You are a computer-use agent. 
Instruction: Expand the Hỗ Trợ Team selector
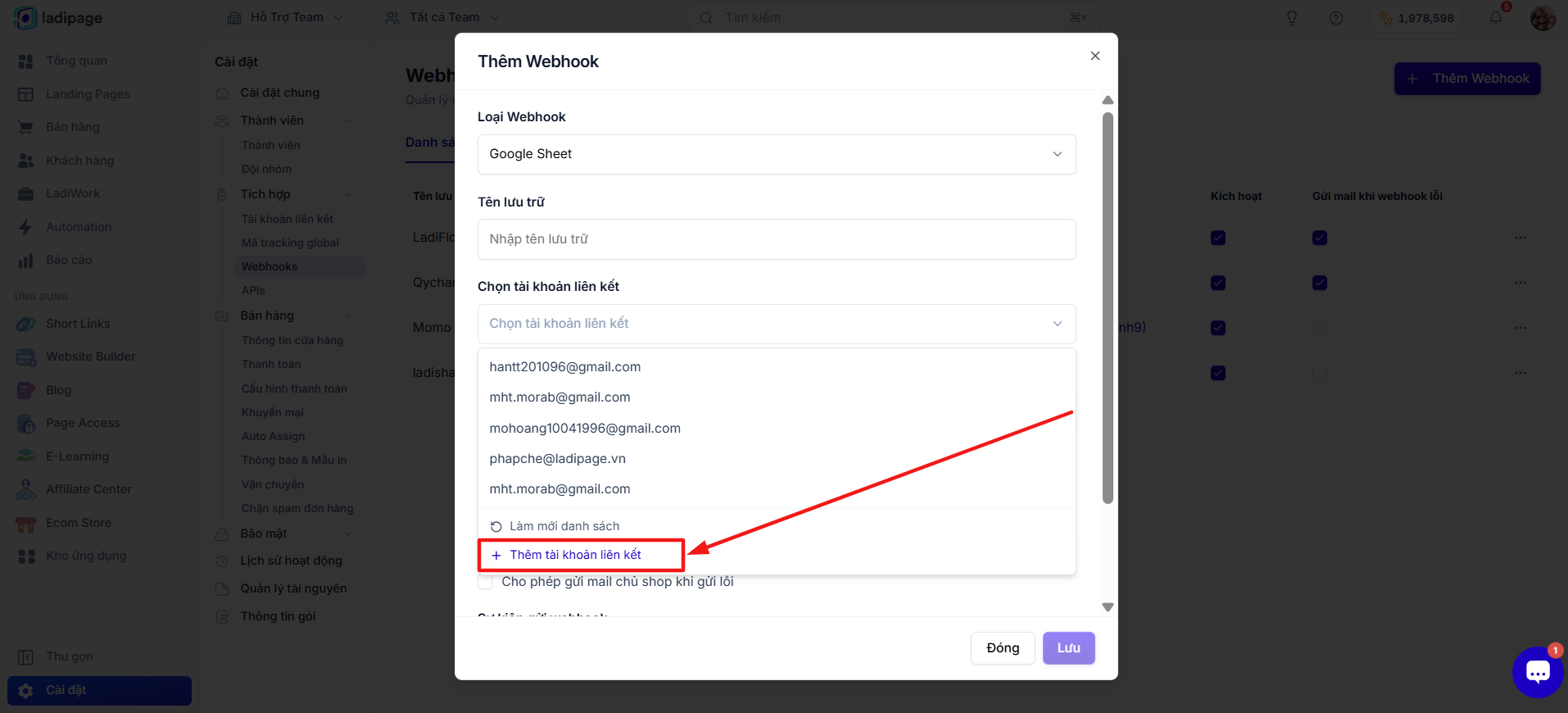tap(286, 17)
